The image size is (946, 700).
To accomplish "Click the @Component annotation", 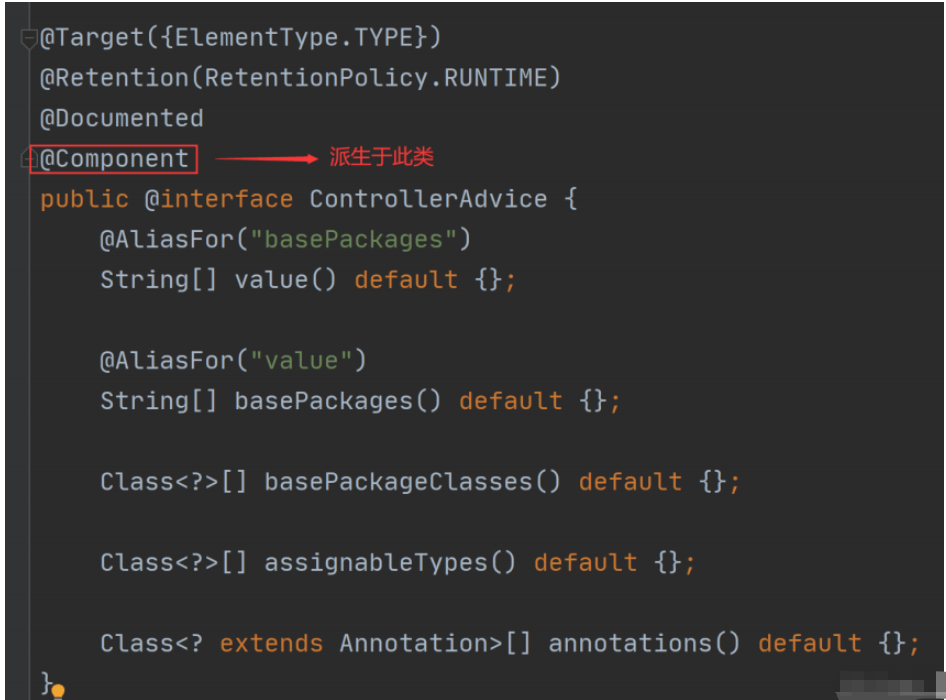I will (114, 159).
